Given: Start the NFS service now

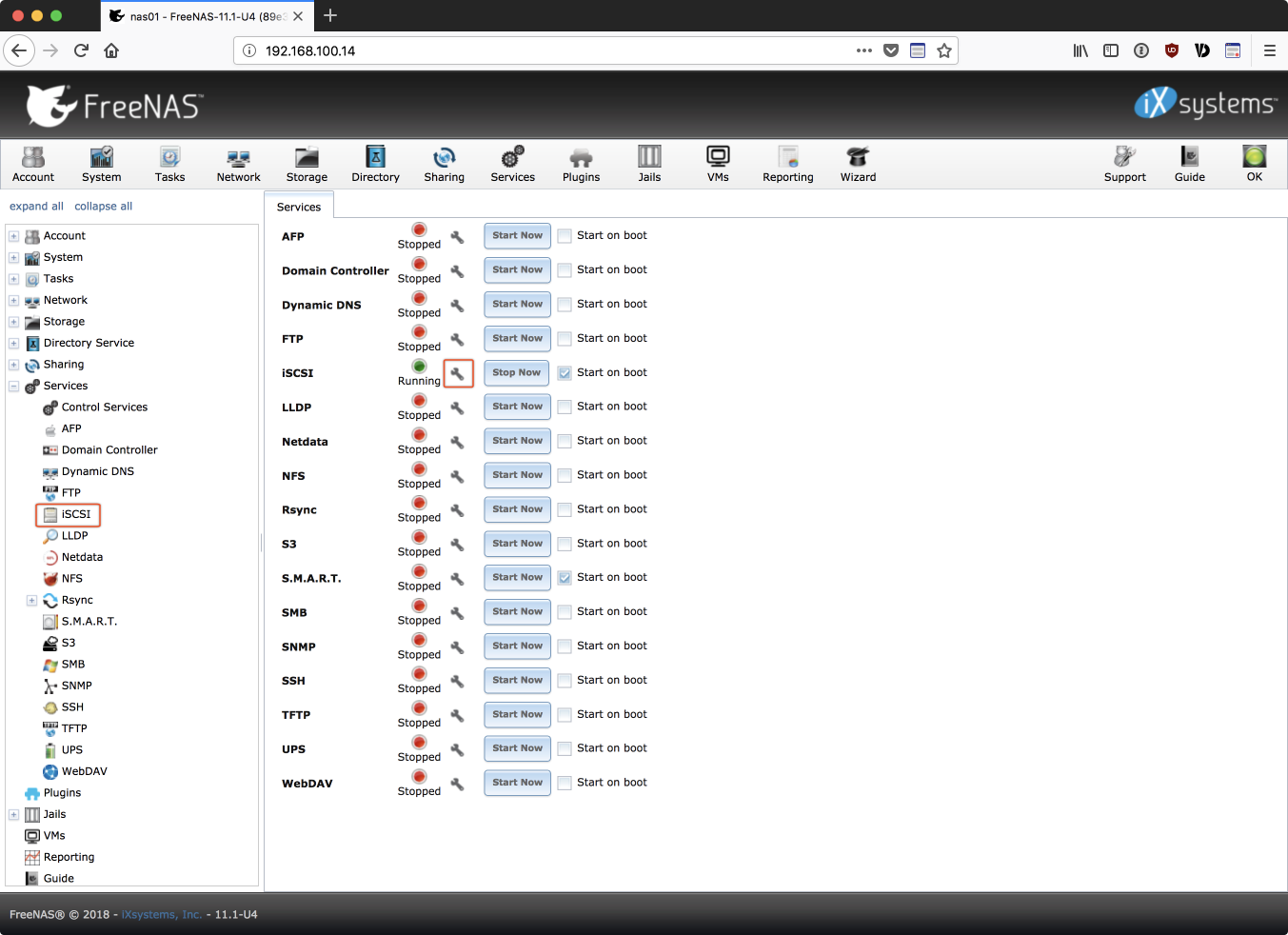Looking at the screenshot, I should click(x=517, y=475).
